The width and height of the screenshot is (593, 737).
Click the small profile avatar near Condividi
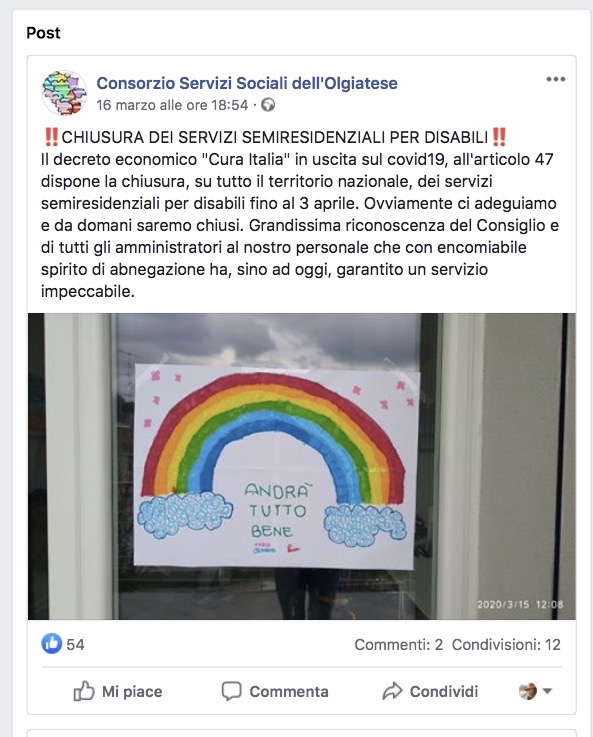coord(527,691)
